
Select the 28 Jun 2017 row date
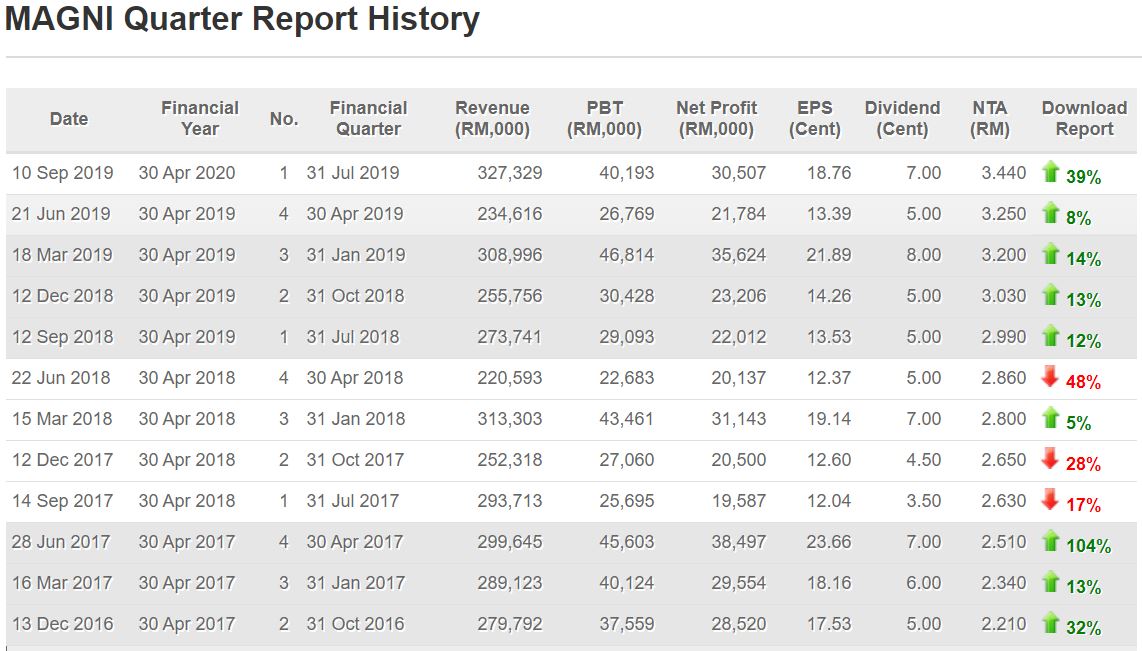[61, 542]
